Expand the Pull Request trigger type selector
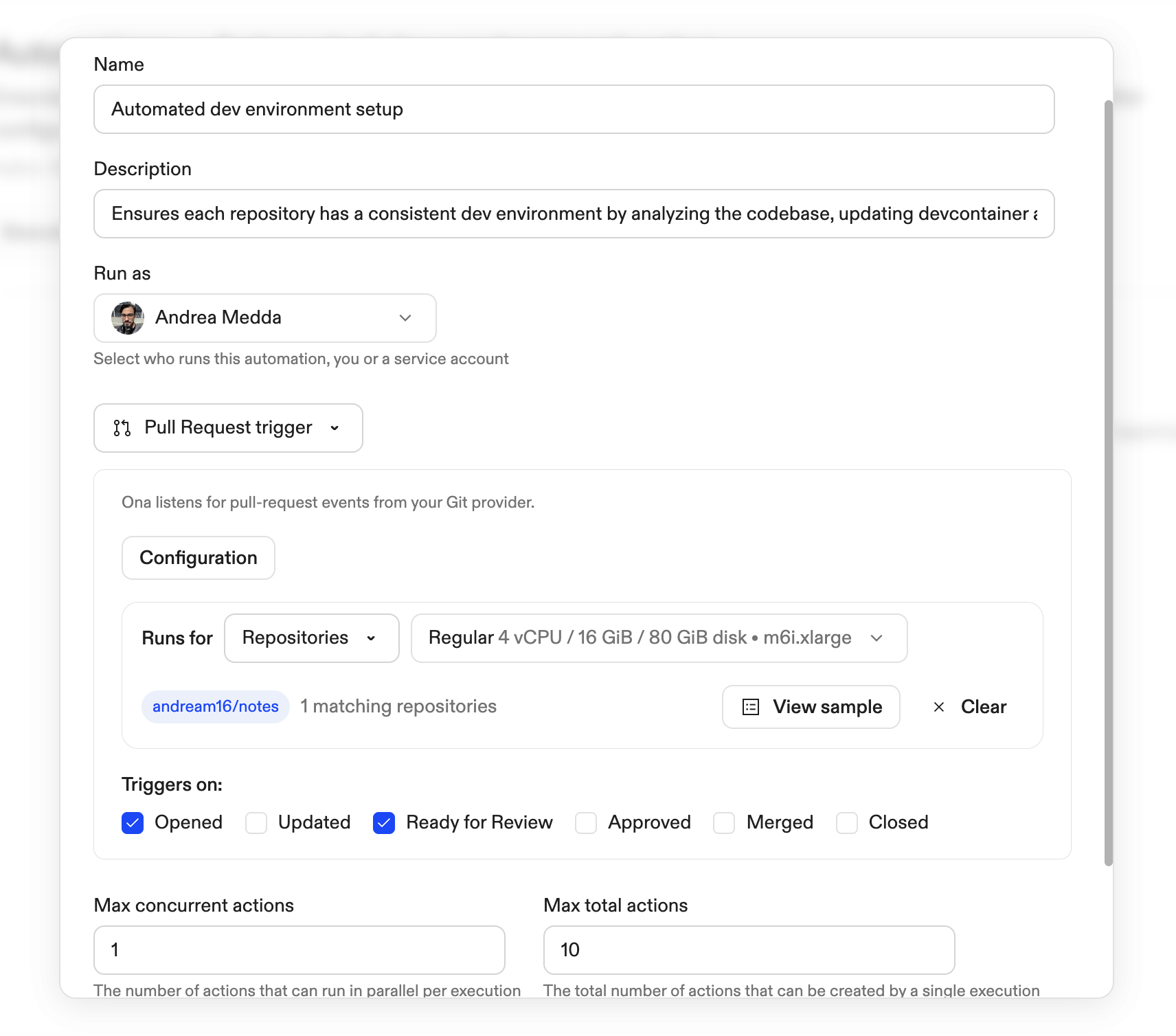 [x=335, y=428]
